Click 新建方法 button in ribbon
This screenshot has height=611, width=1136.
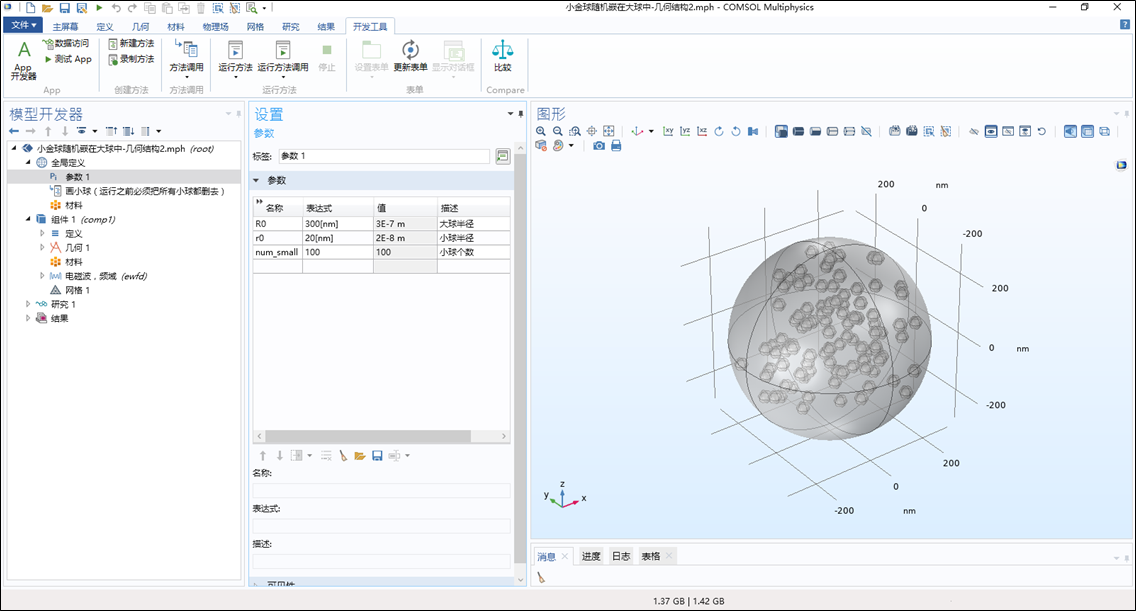[x=131, y=44]
